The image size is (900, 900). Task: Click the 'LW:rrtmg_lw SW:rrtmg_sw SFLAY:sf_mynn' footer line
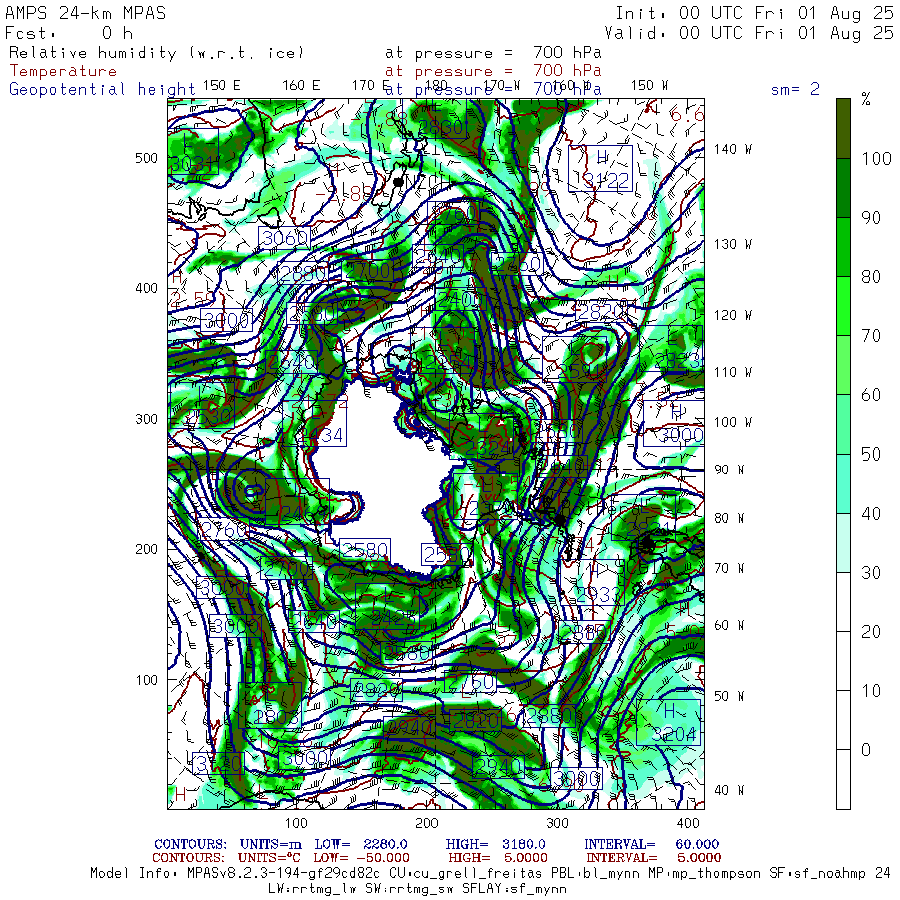pyautogui.click(x=417, y=889)
